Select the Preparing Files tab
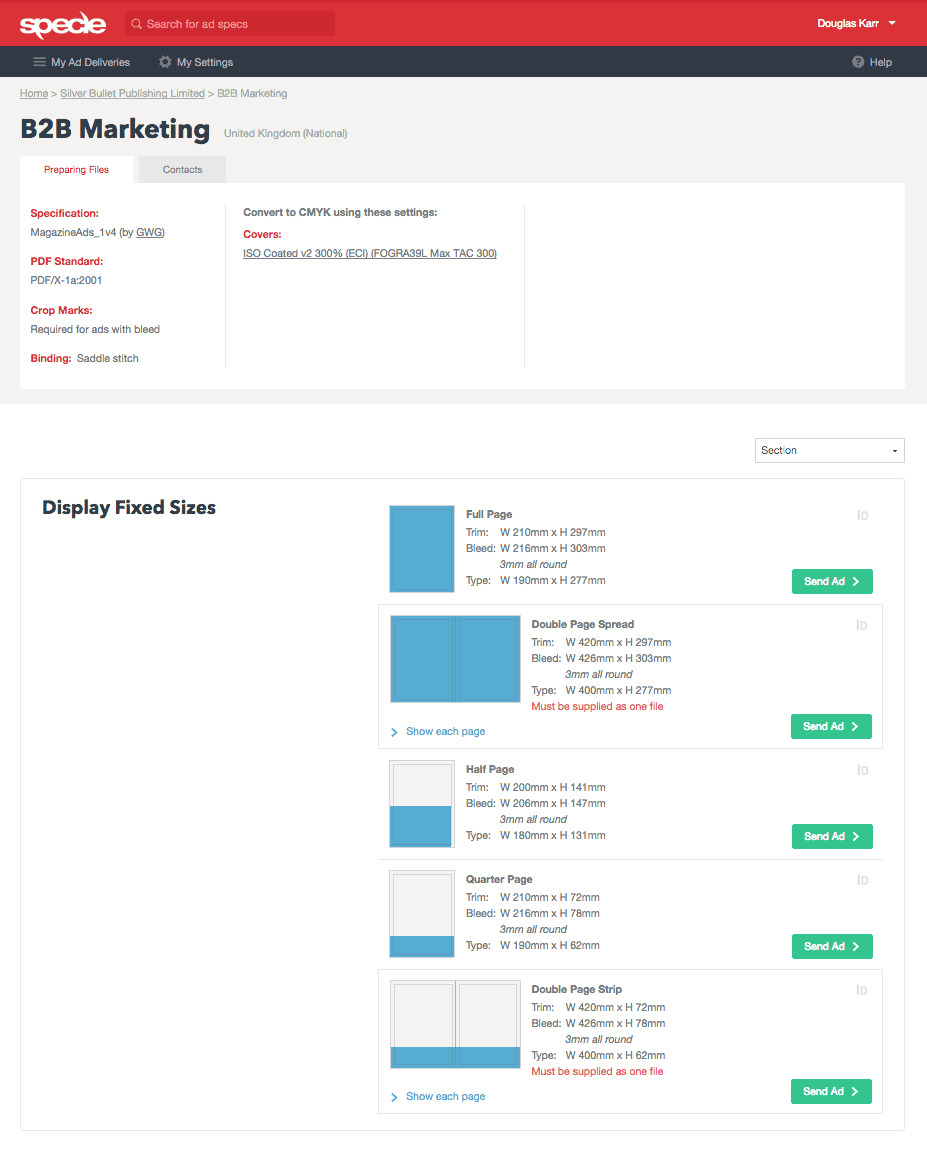 pos(76,170)
